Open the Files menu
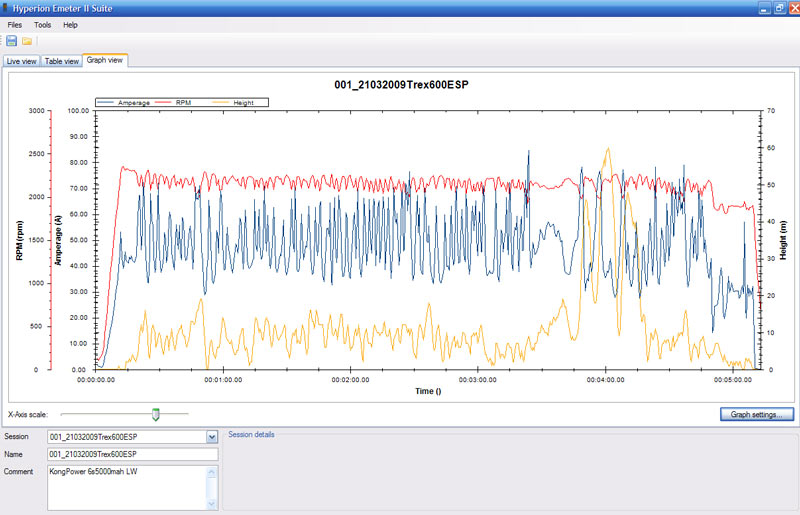The image size is (800, 515). tap(14, 24)
